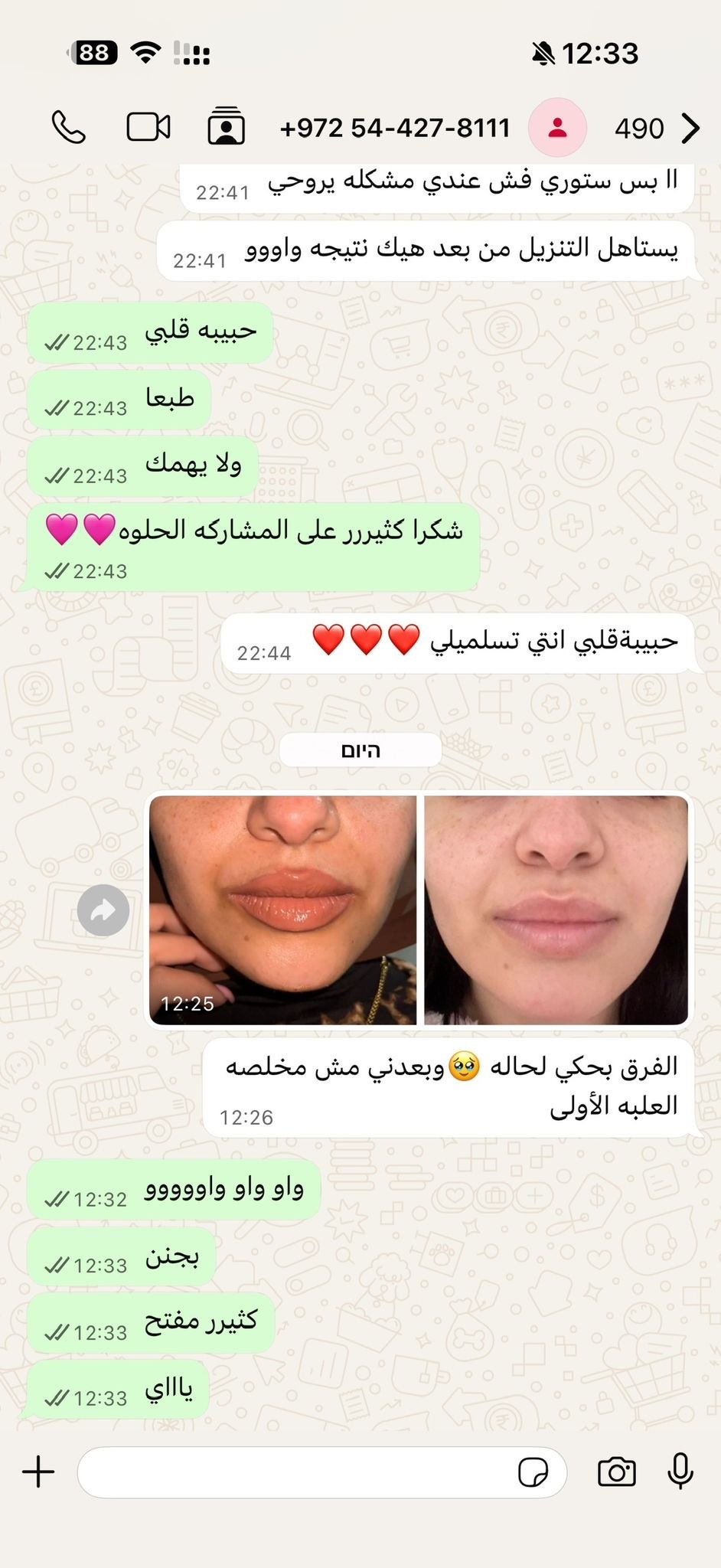The height and width of the screenshot is (1568, 721).
Task: Tap the pink contact profile avatar
Action: [557, 128]
